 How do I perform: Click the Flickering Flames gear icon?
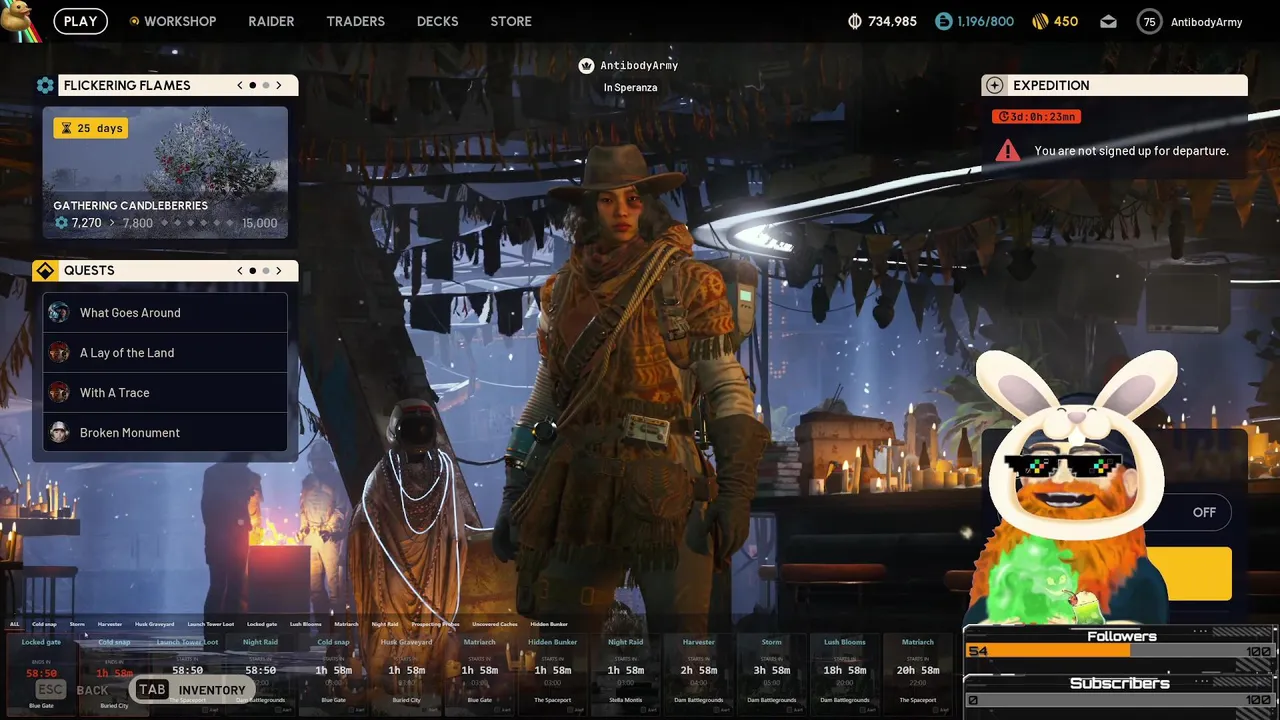pyautogui.click(x=45, y=85)
